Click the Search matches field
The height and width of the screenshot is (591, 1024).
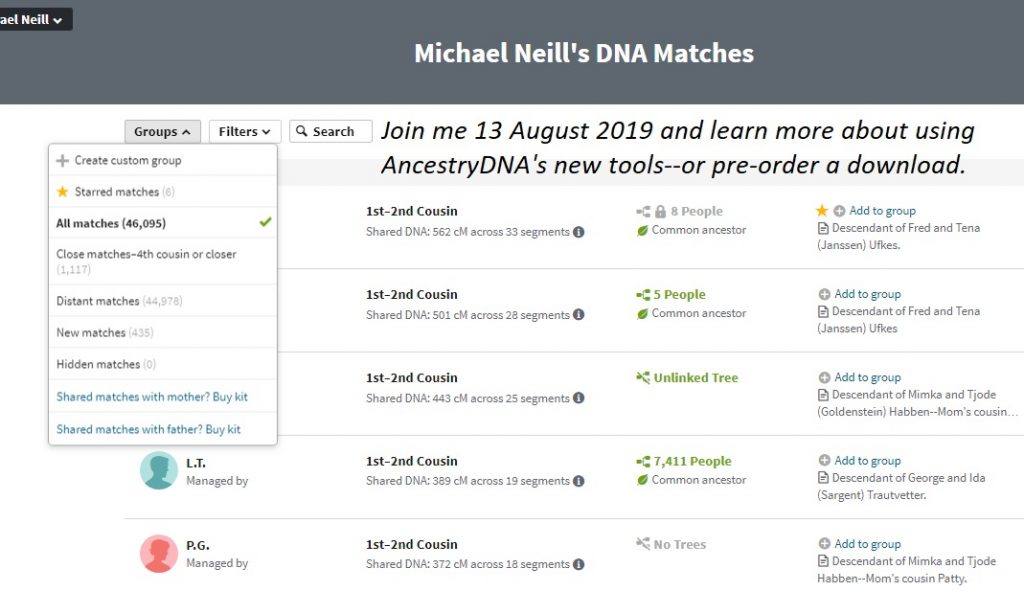click(x=331, y=131)
